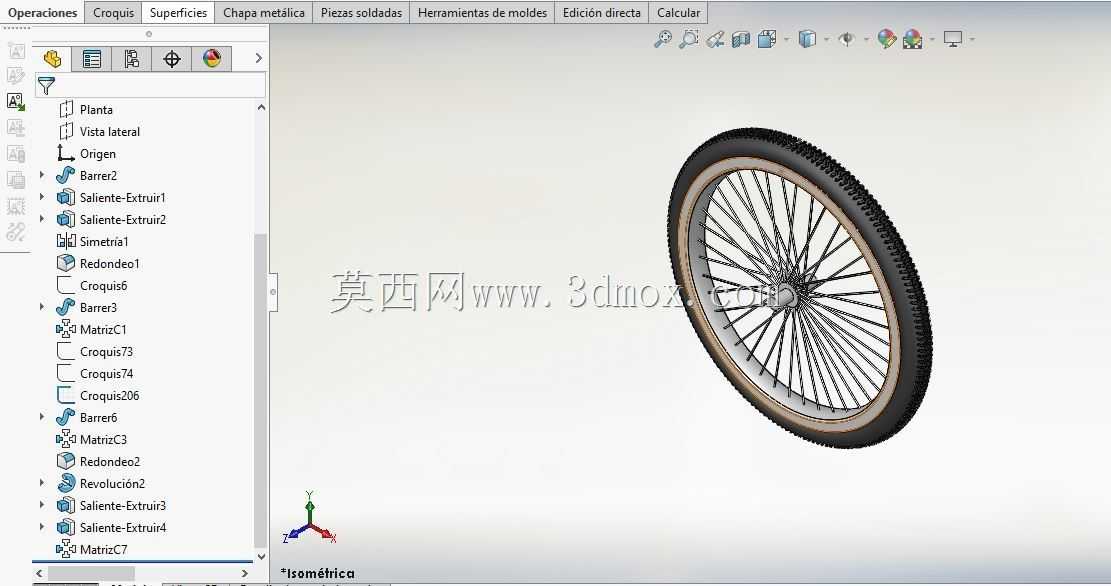Click the funnel filter icon
The image size is (1111, 586).
click(46, 86)
